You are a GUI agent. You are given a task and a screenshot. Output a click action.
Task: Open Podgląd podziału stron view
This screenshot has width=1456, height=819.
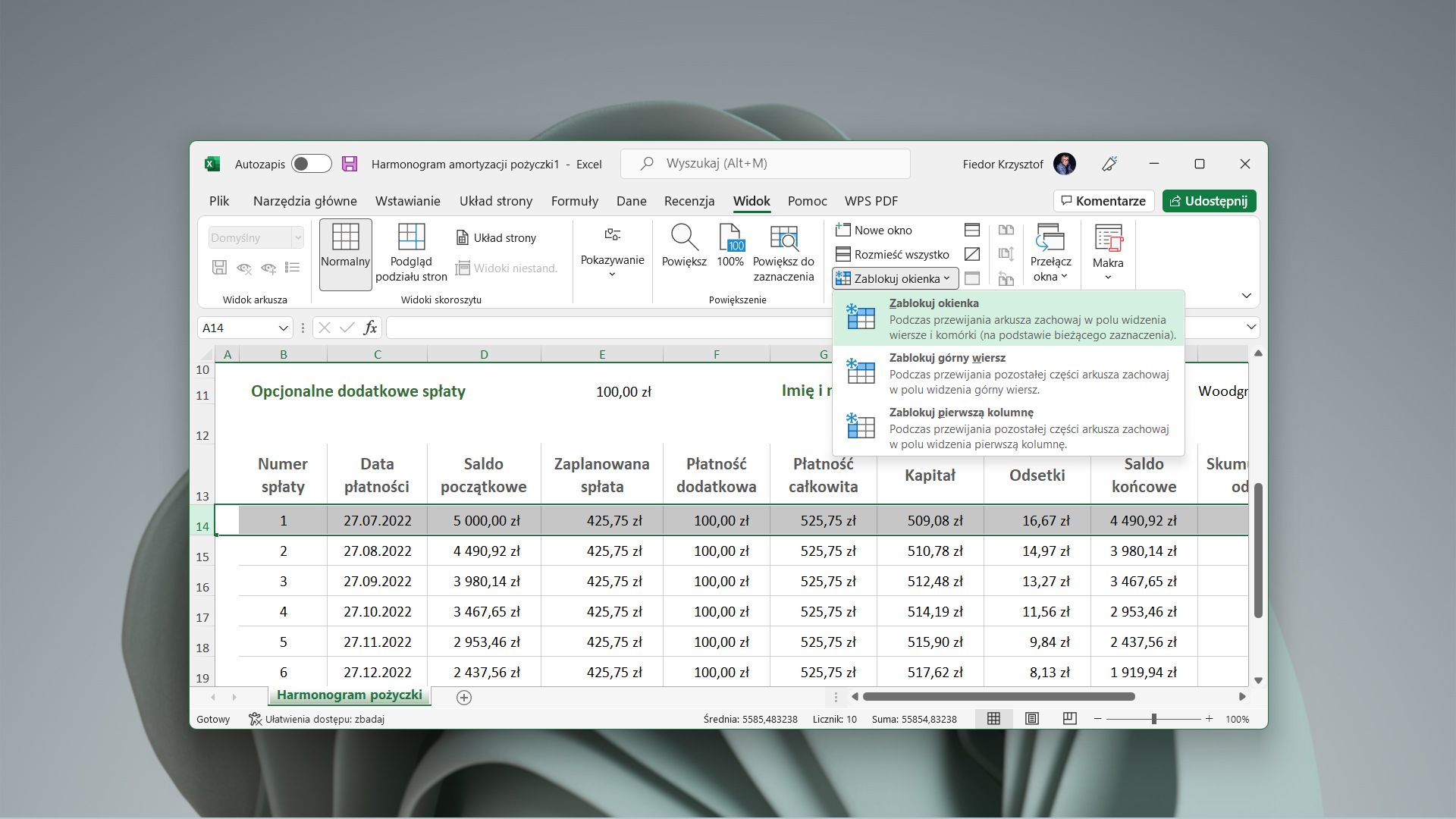(411, 253)
